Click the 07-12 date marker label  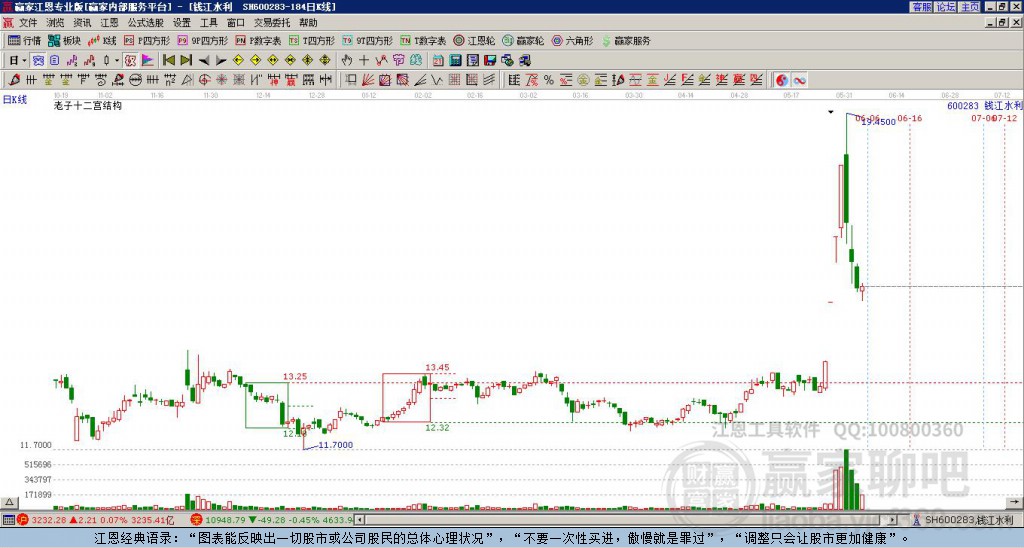tap(1006, 118)
